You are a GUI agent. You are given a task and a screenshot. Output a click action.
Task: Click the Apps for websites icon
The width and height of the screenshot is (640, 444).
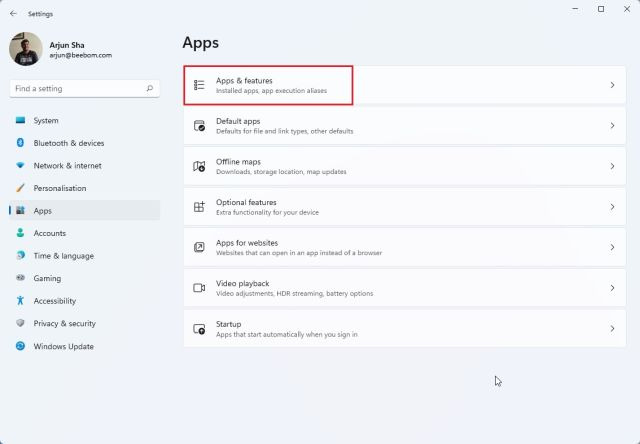coord(199,247)
